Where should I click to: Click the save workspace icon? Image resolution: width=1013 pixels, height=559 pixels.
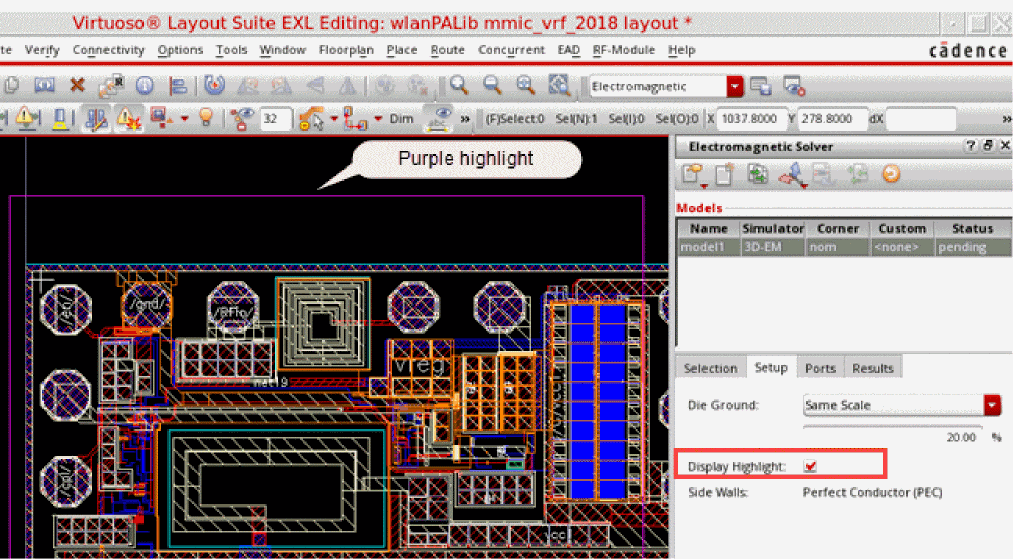(761, 86)
